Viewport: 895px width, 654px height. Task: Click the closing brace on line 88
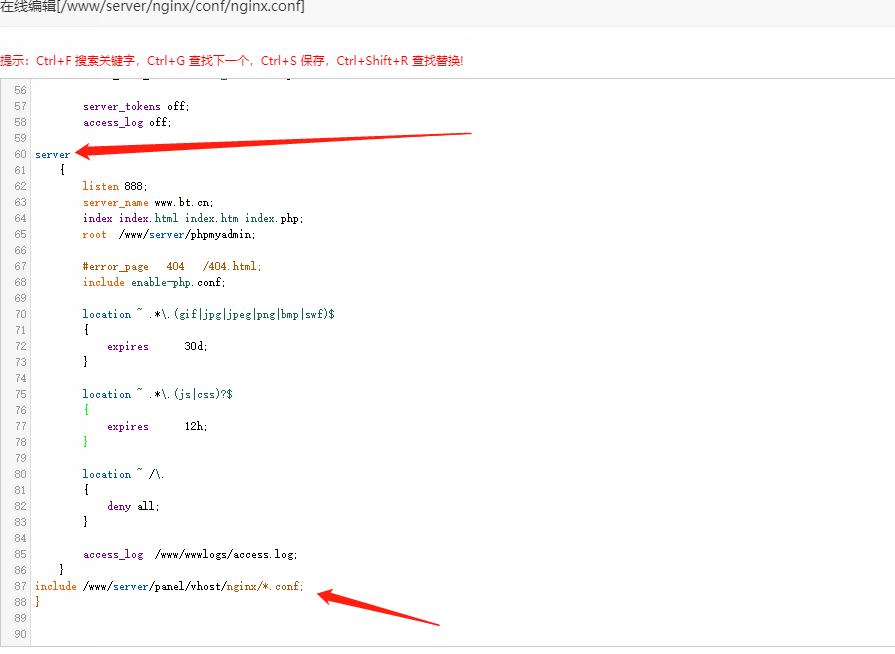pos(35,601)
